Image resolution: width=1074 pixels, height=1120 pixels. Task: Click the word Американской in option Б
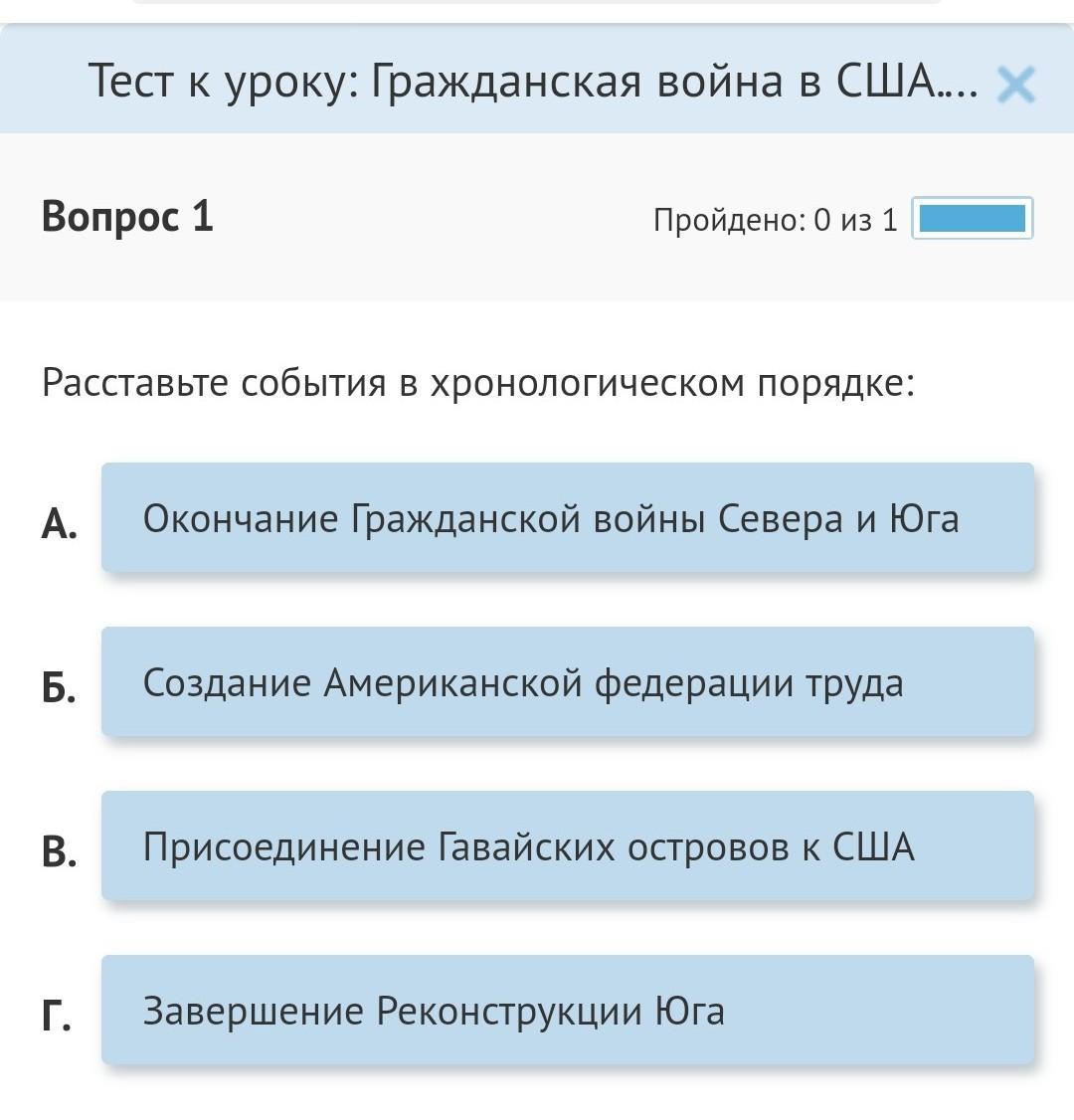(x=452, y=682)
